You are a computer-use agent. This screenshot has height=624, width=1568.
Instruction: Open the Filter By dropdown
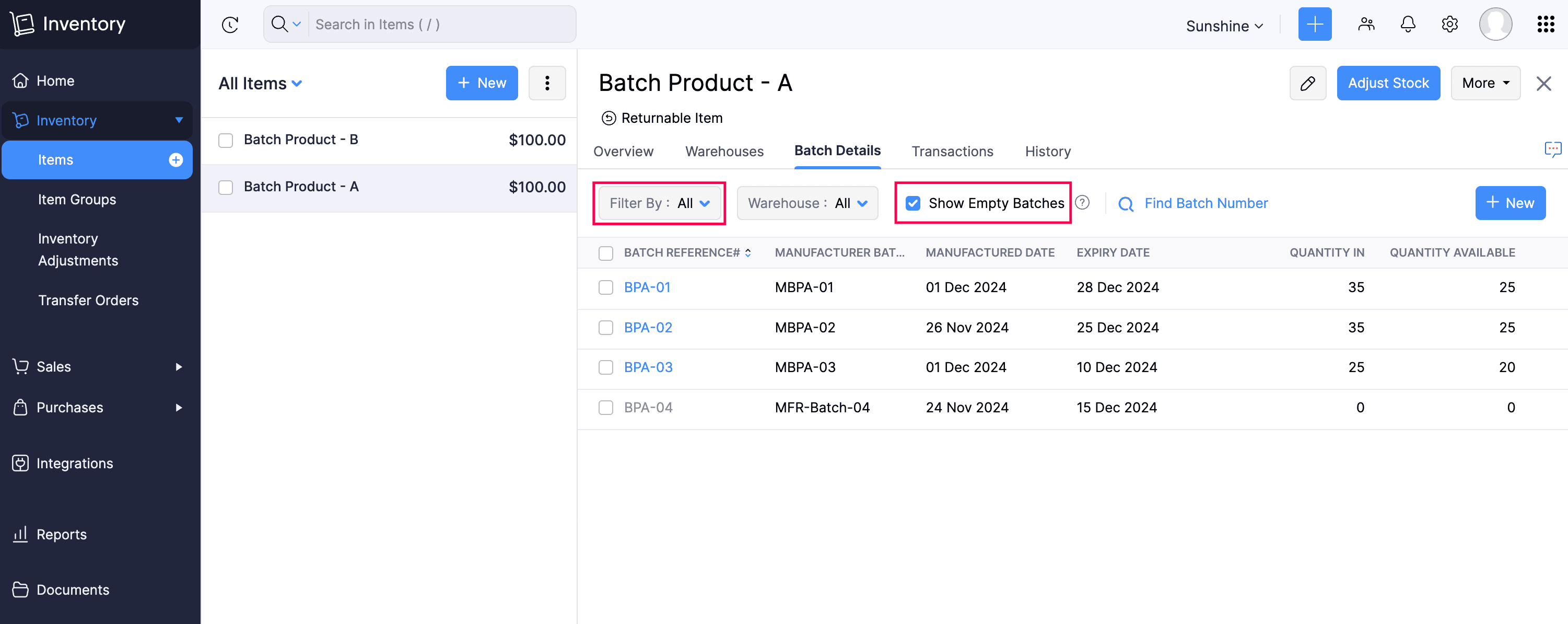(x=659, y=203)
